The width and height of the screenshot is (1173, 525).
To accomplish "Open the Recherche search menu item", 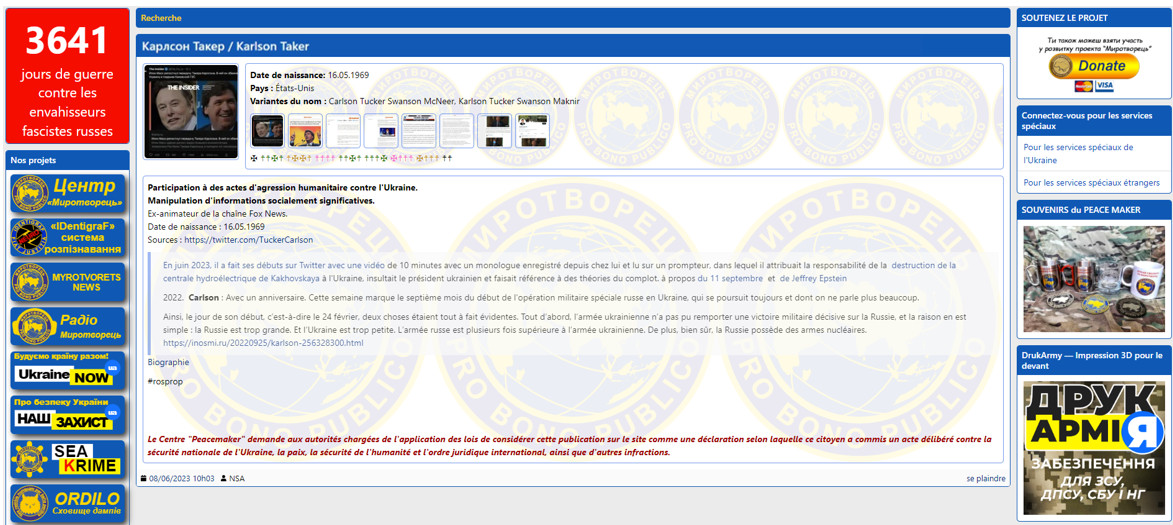I will (161, 18).
